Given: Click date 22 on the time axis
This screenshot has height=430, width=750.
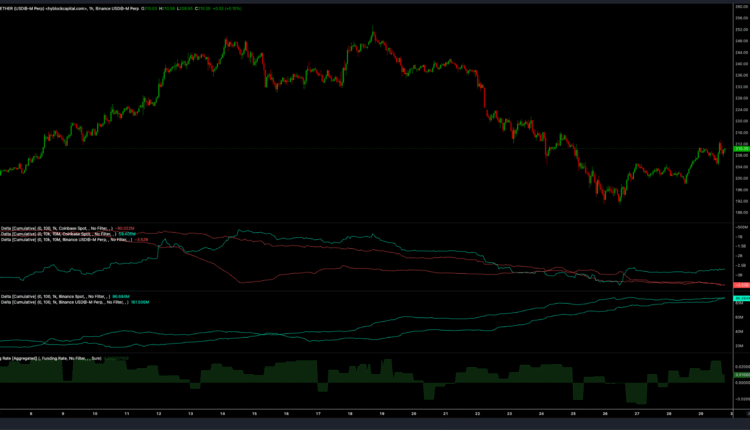Looking at the screenshot, I should [x=477, y=413].
